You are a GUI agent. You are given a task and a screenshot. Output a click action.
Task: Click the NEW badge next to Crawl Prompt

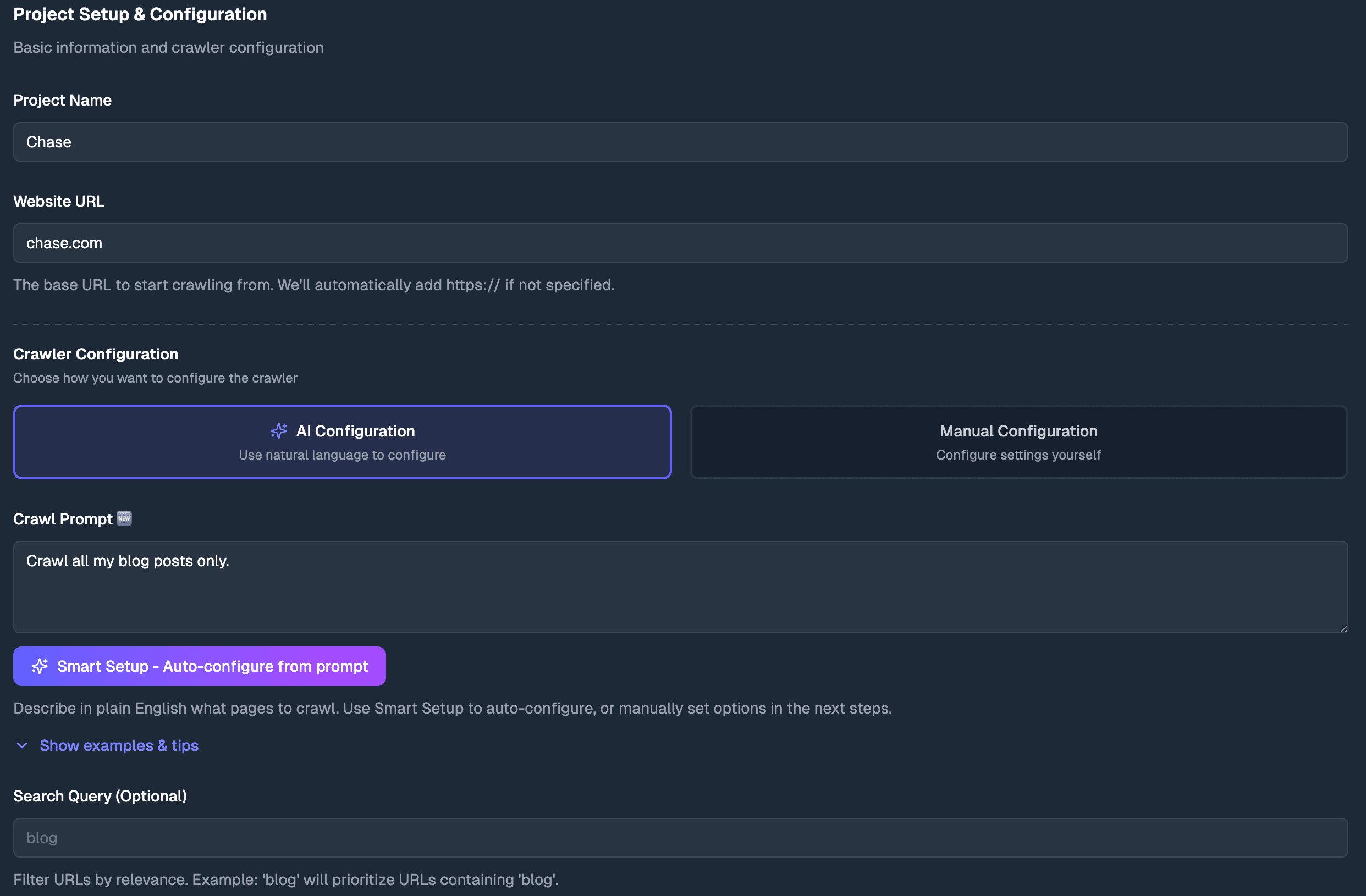click(x=124, y=518)
